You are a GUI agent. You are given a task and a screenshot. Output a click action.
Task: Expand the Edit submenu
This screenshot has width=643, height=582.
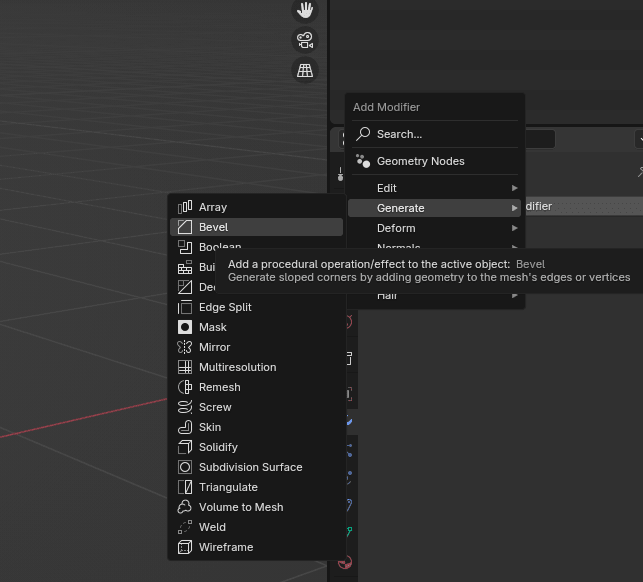tap(434, 188)
